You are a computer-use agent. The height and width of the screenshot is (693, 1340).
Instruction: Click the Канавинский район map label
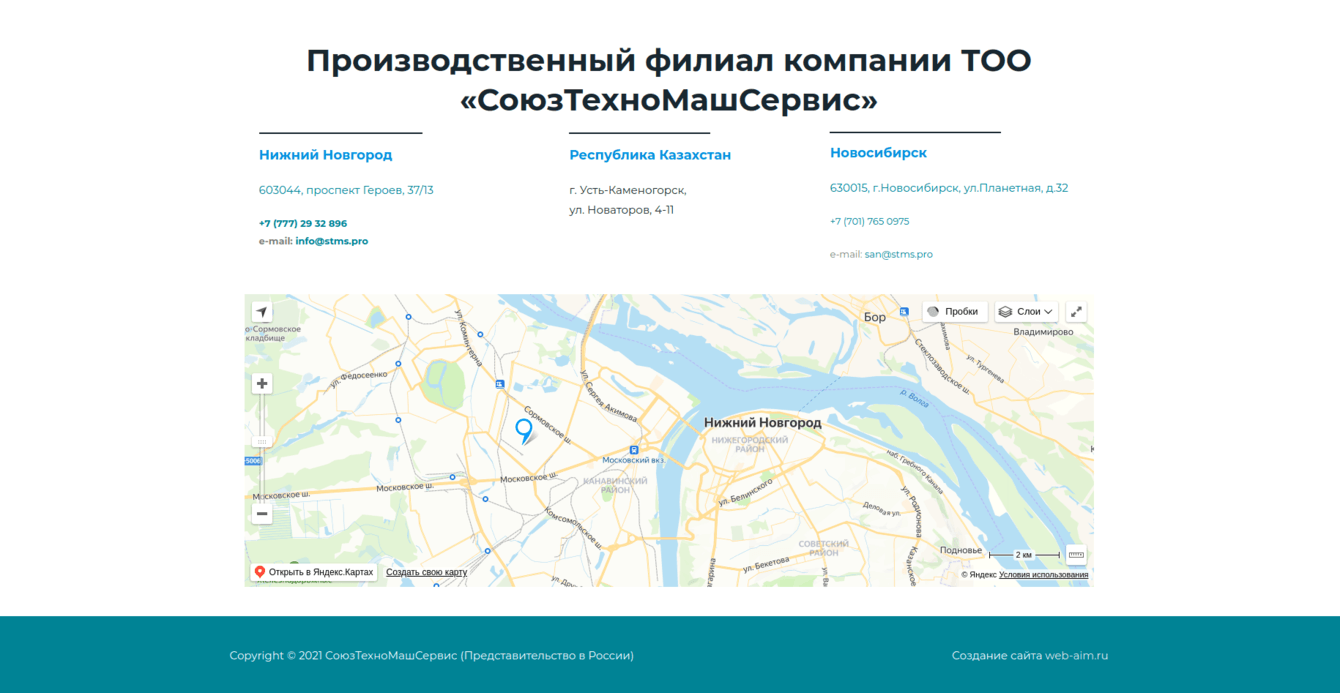[615, 486]
